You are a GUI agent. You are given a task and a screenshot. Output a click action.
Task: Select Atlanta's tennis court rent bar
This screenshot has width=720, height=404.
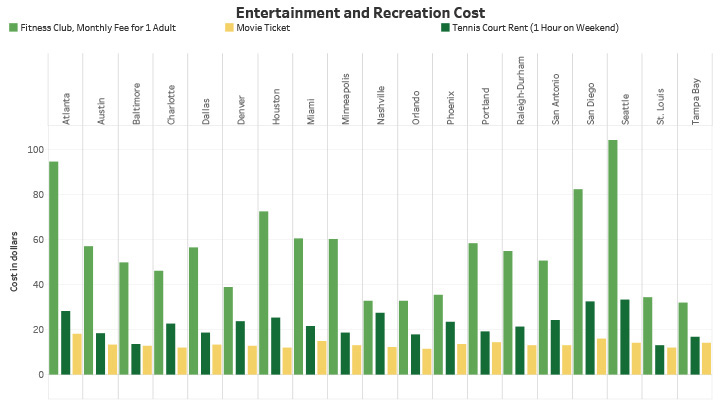coord(66,343)
